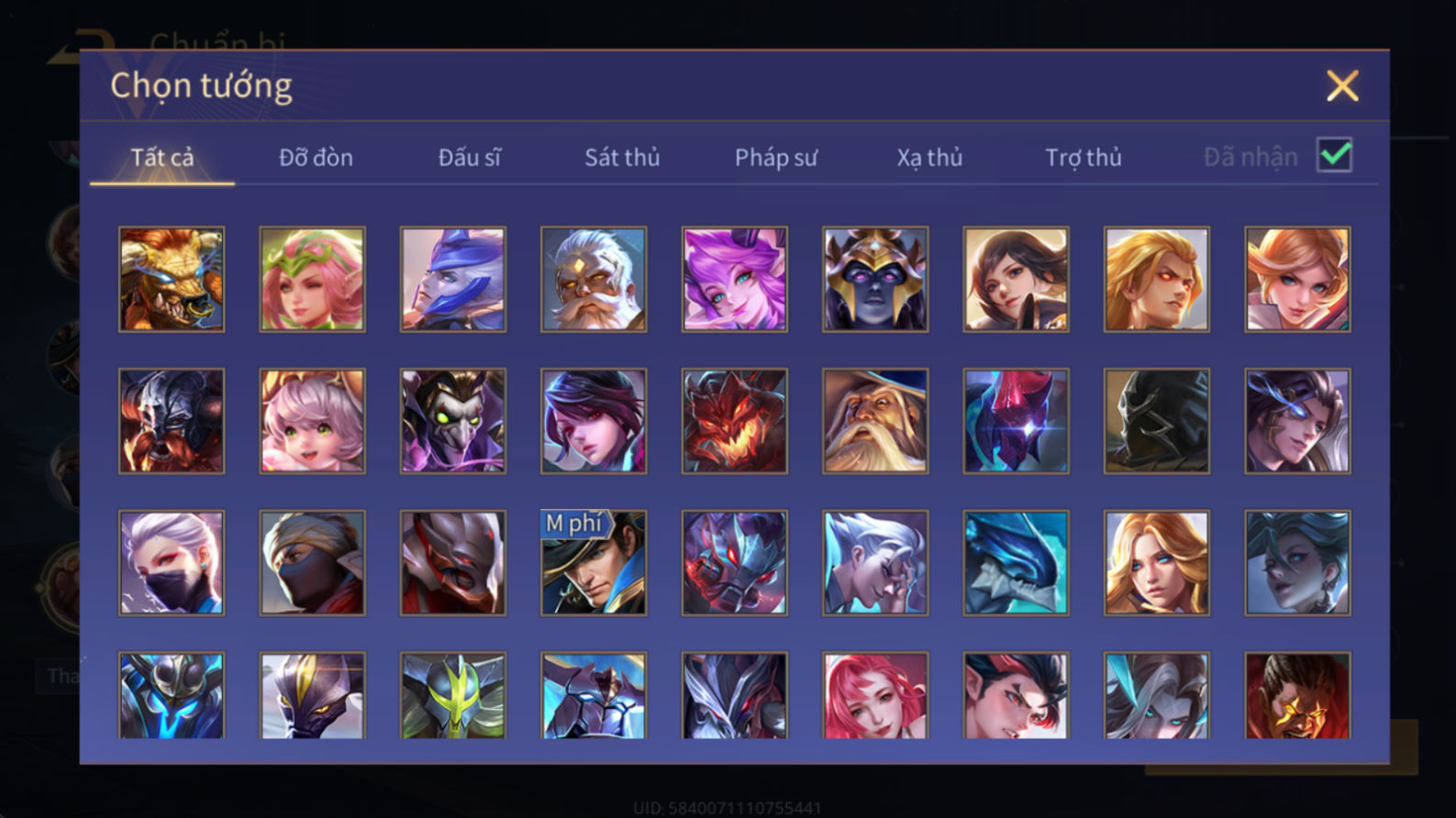
Task: Select the red lava demon hero
Action: (x=734, y=421)
